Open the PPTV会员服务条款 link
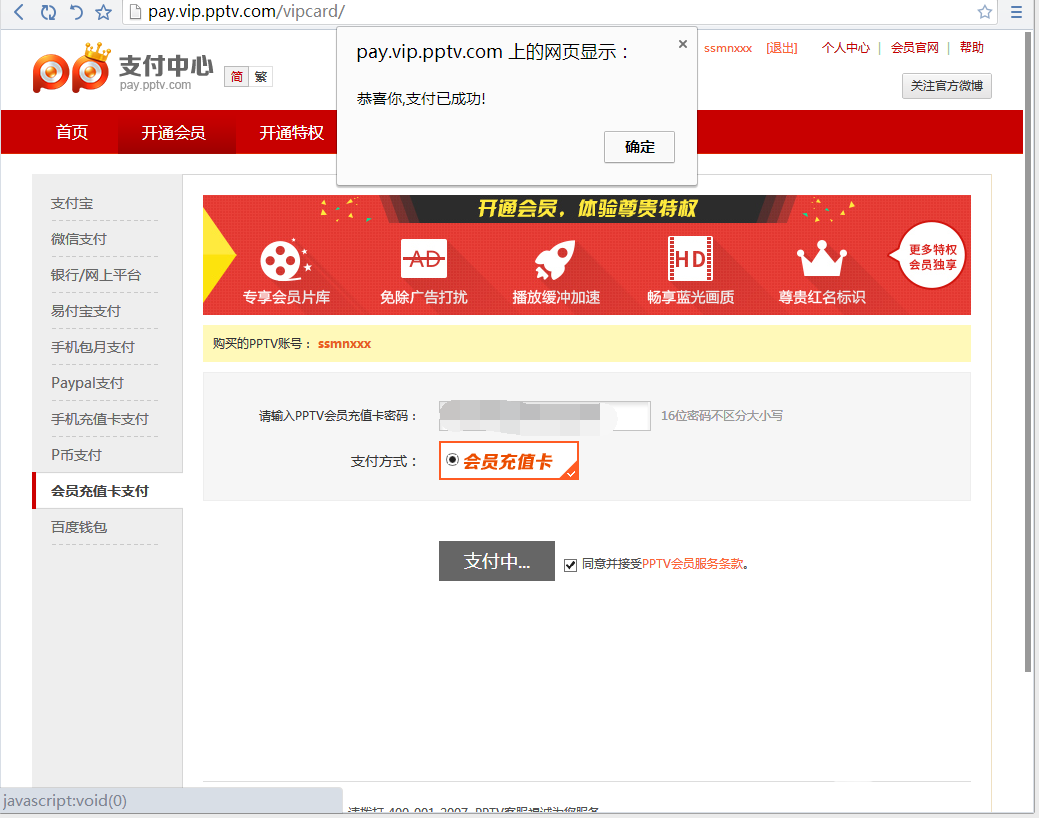The height and width of the screenshot is (818, 1039). coord(692,564)
